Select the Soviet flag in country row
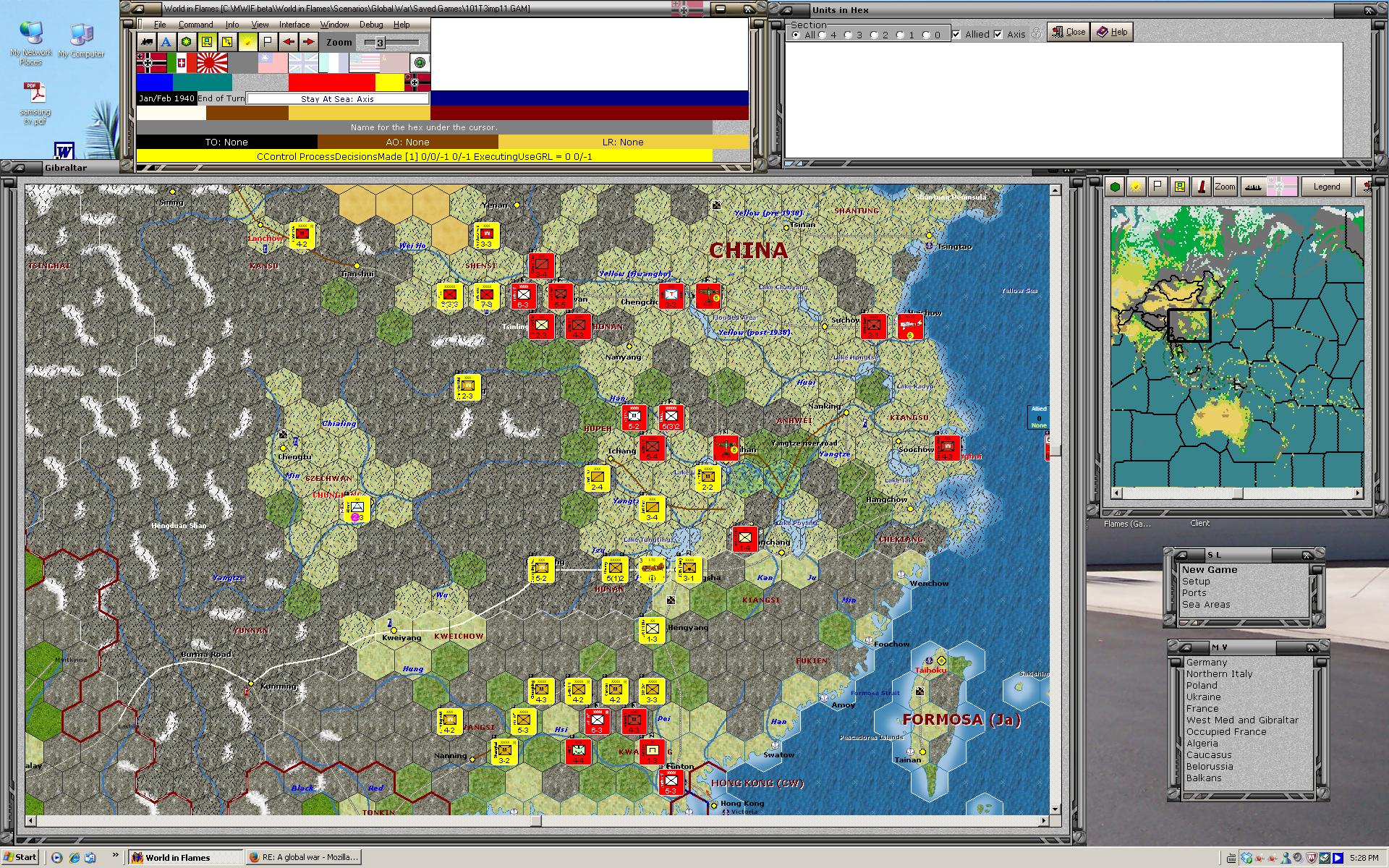 [x=395, y=63]
